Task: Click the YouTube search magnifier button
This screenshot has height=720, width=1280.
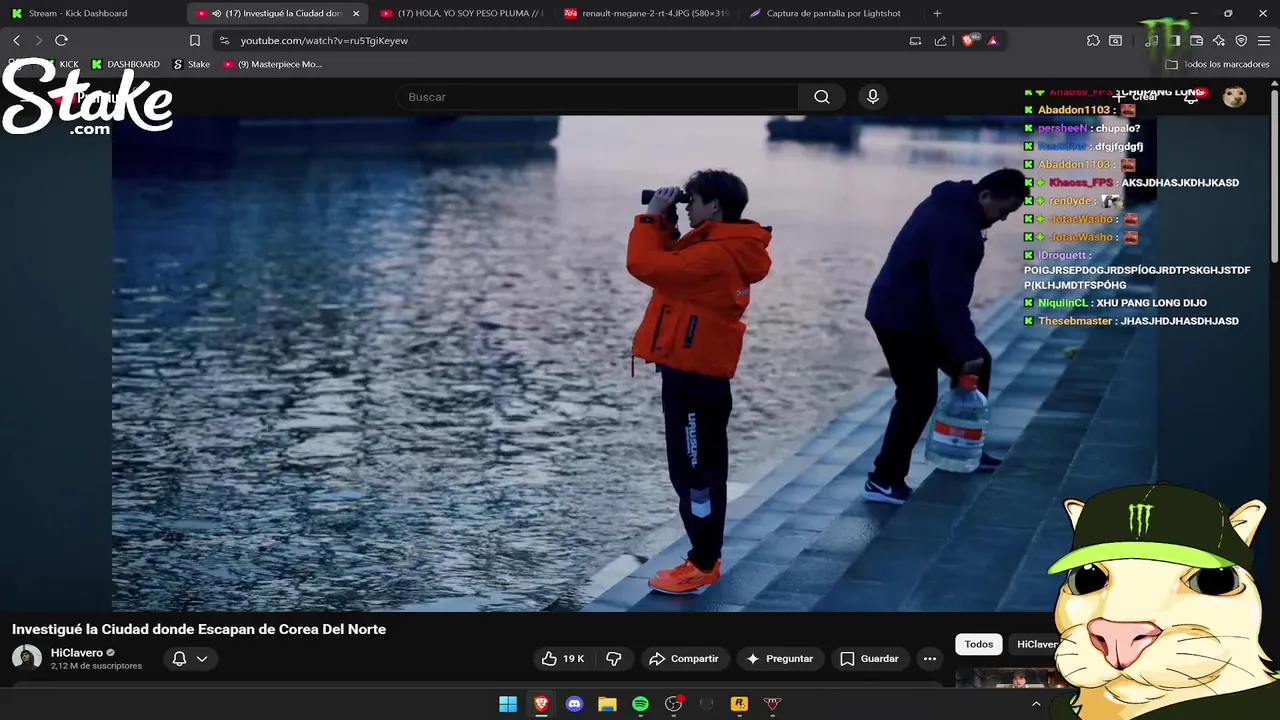Action: click(x=822, y=97)
